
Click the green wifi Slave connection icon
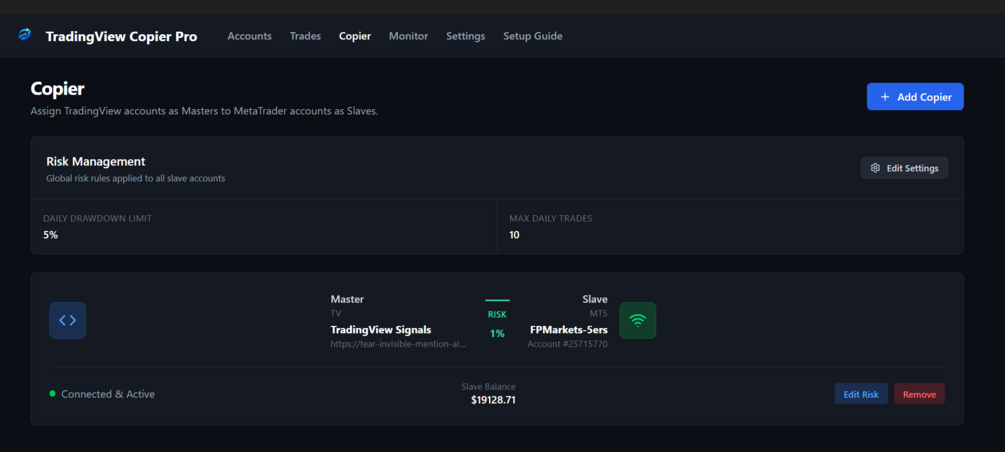[637, 321]
